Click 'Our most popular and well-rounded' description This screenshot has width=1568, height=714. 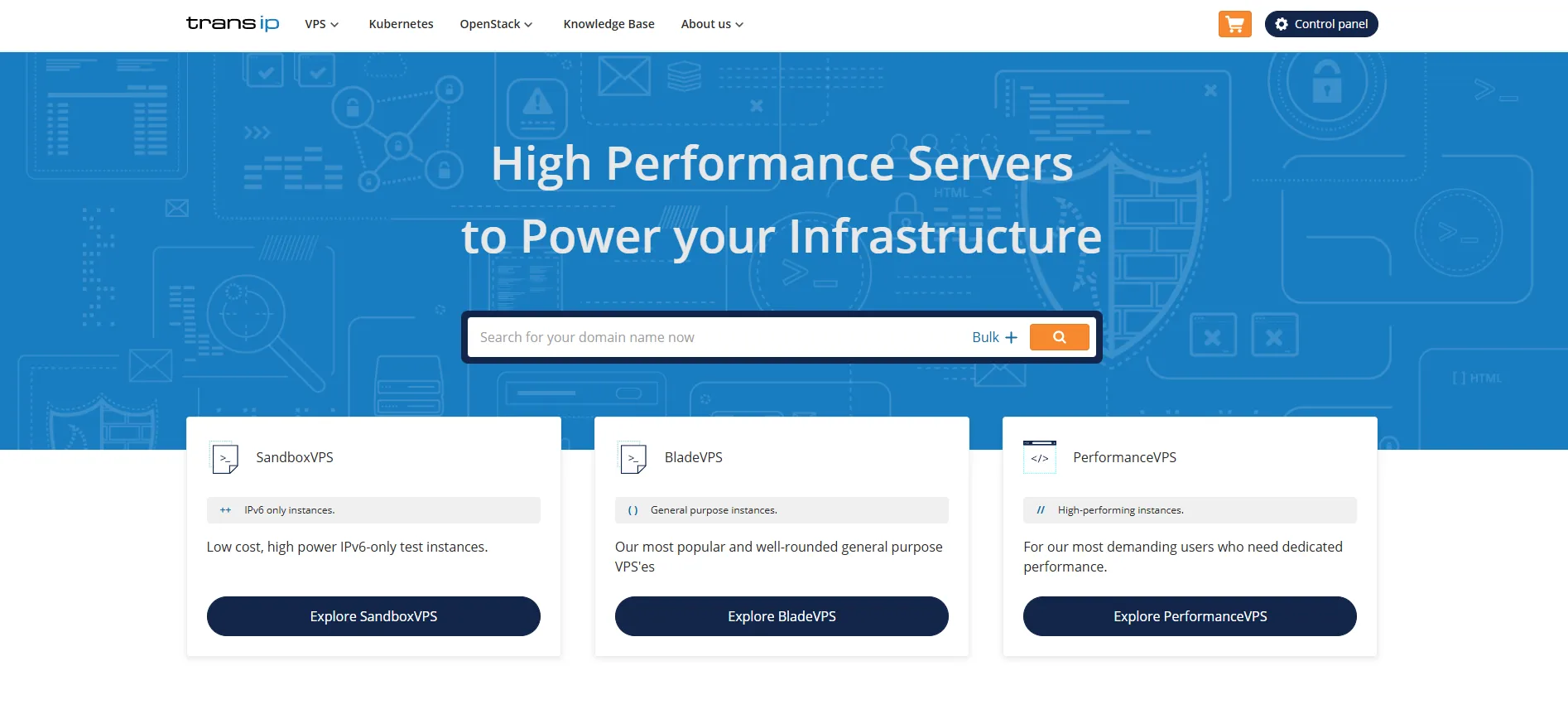[x=779, y=557]
